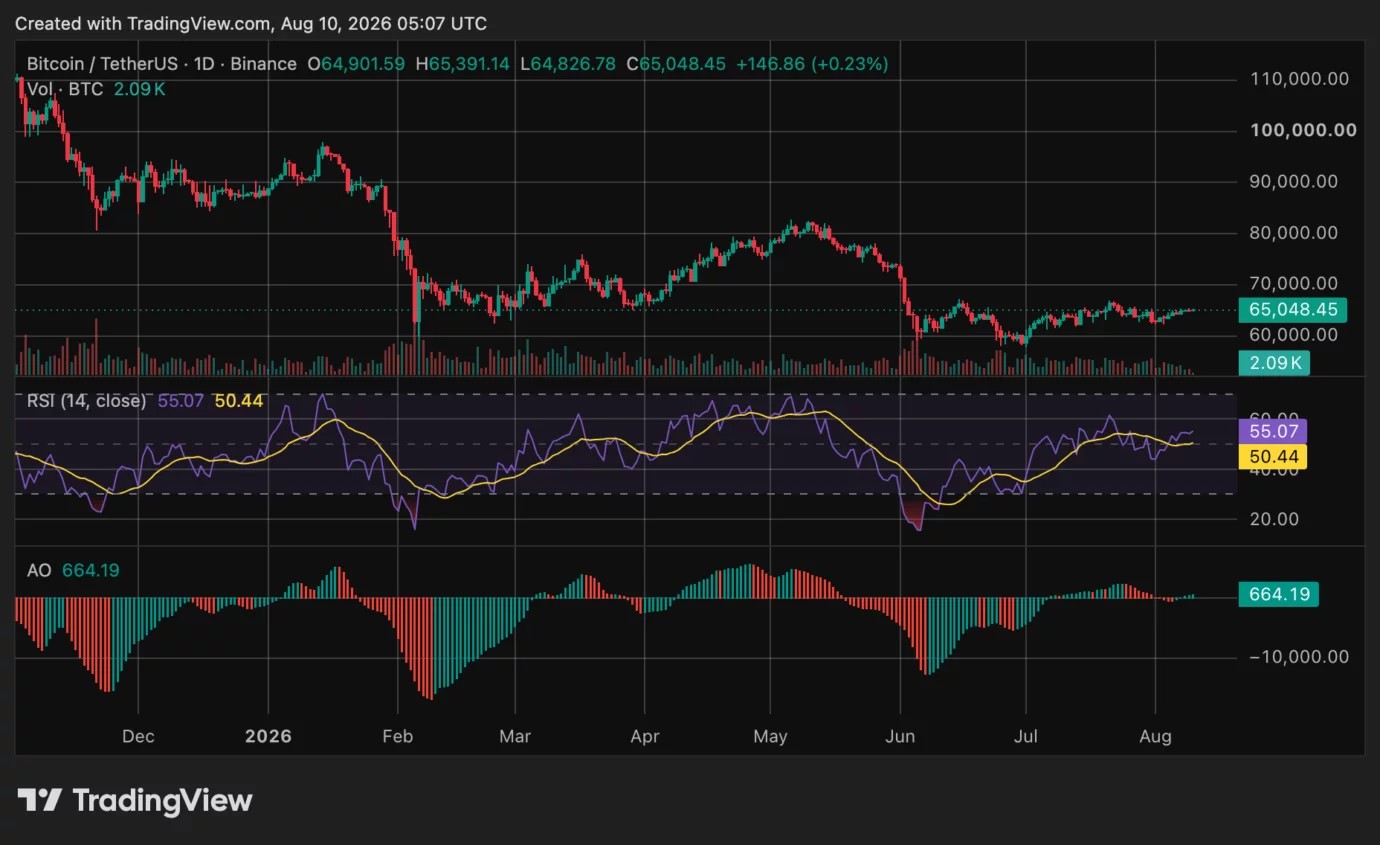The image size is (1380, 845).
Task: Click the 100,000.00 price axis label
Action: point(1303,130)
